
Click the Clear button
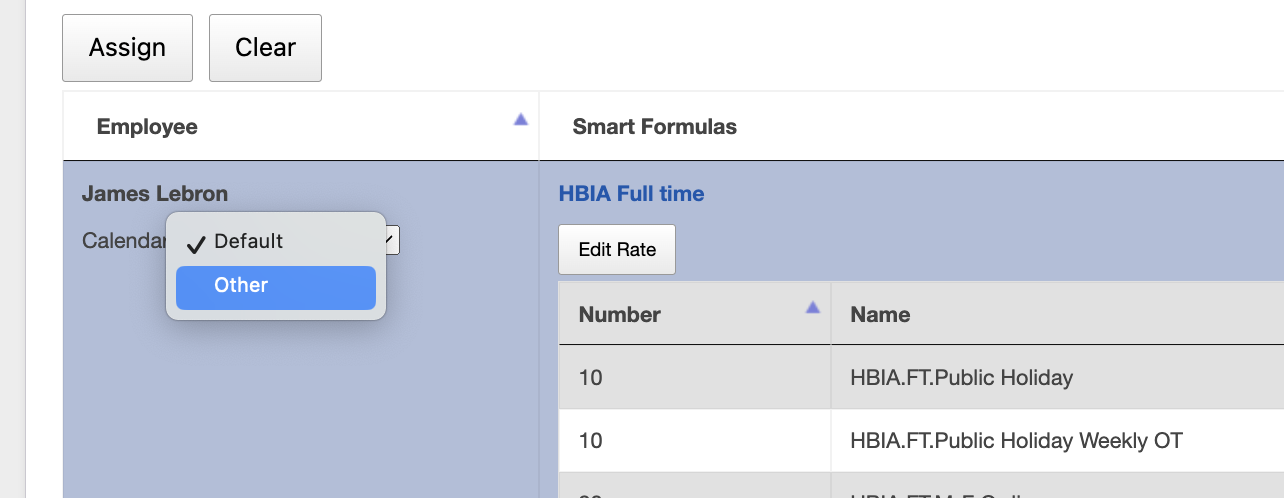point(265,48)
